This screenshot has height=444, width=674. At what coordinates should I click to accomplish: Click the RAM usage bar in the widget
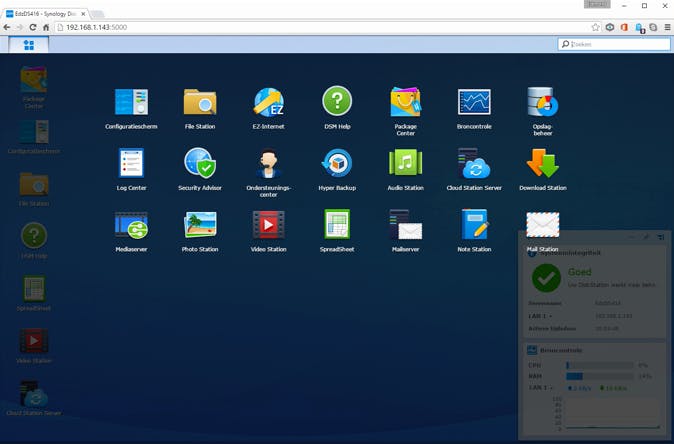point(600,376)
